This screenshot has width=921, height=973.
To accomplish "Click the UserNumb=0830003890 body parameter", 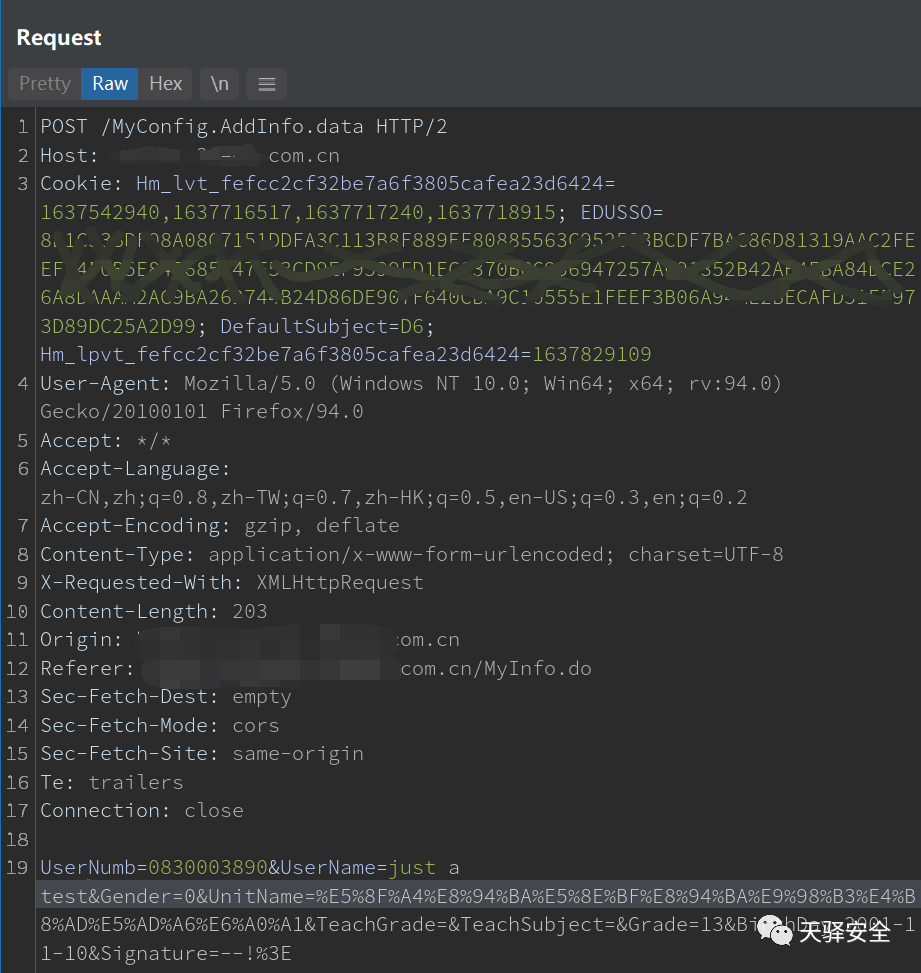I will 153,868.
